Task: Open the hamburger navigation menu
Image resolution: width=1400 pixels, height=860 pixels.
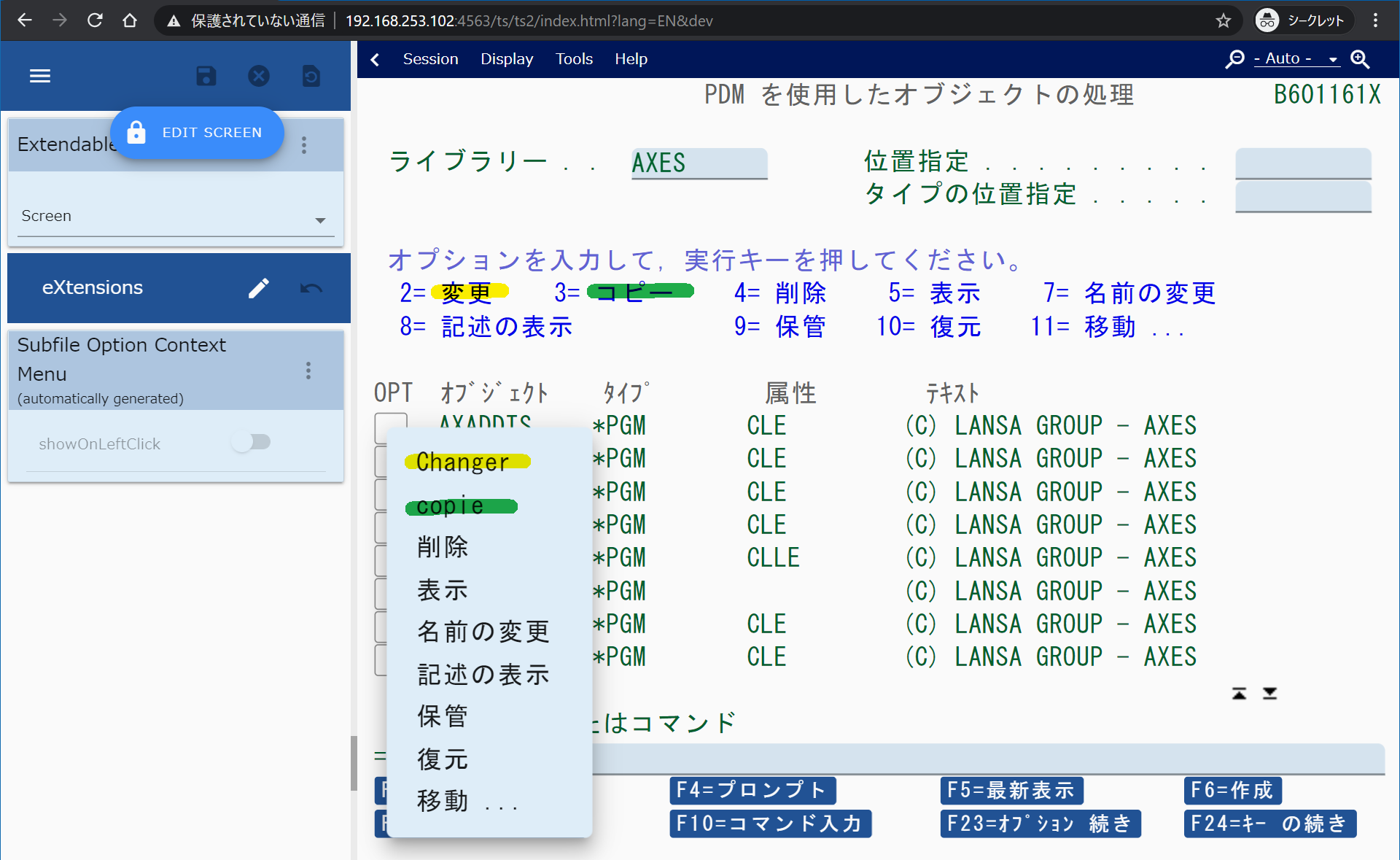Action: tap(40, 76)
